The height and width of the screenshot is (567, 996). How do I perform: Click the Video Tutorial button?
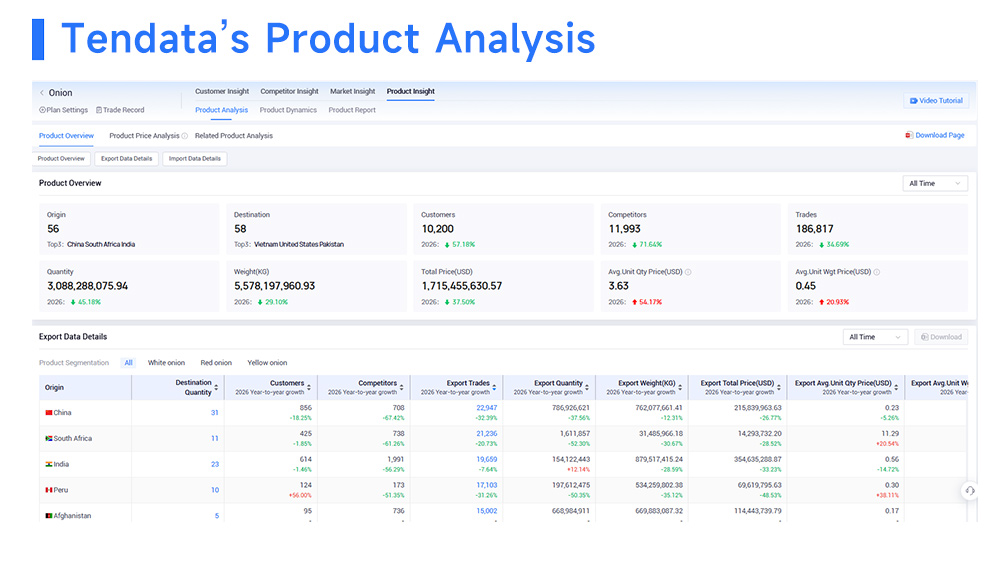(x=936, y=100)
